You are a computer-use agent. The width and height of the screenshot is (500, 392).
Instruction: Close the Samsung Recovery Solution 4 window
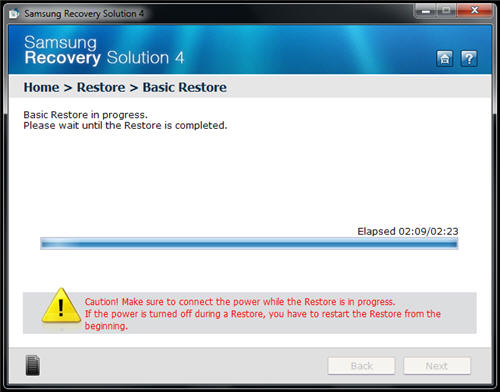point(475,11)
